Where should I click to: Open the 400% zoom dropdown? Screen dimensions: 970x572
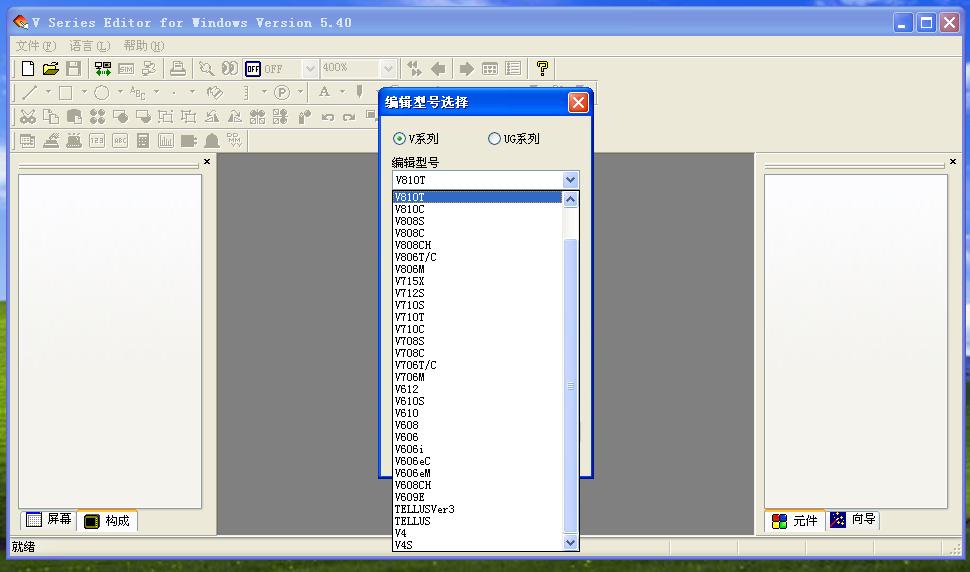tap(388, 69)
